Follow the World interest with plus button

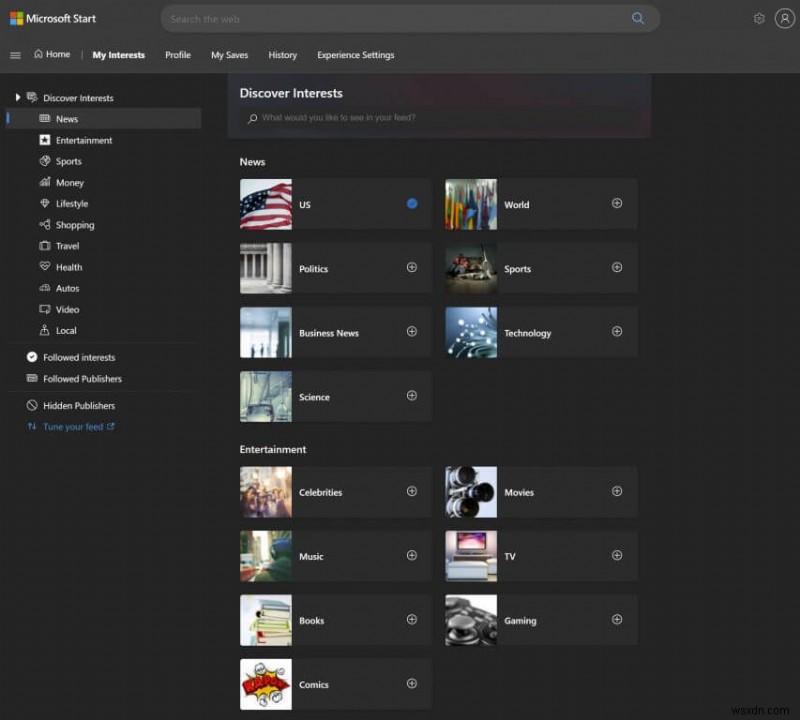point(617,203)
